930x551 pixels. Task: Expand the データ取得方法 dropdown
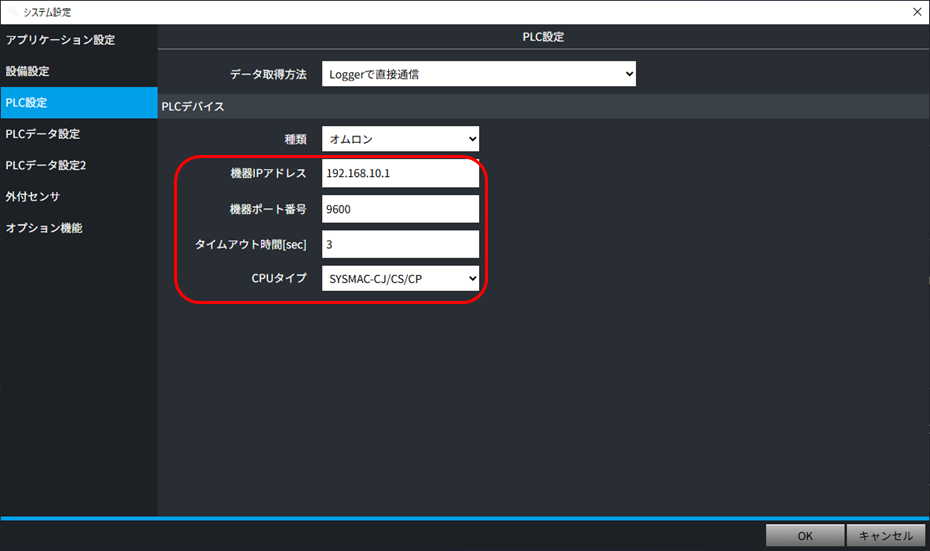(478, 74)
